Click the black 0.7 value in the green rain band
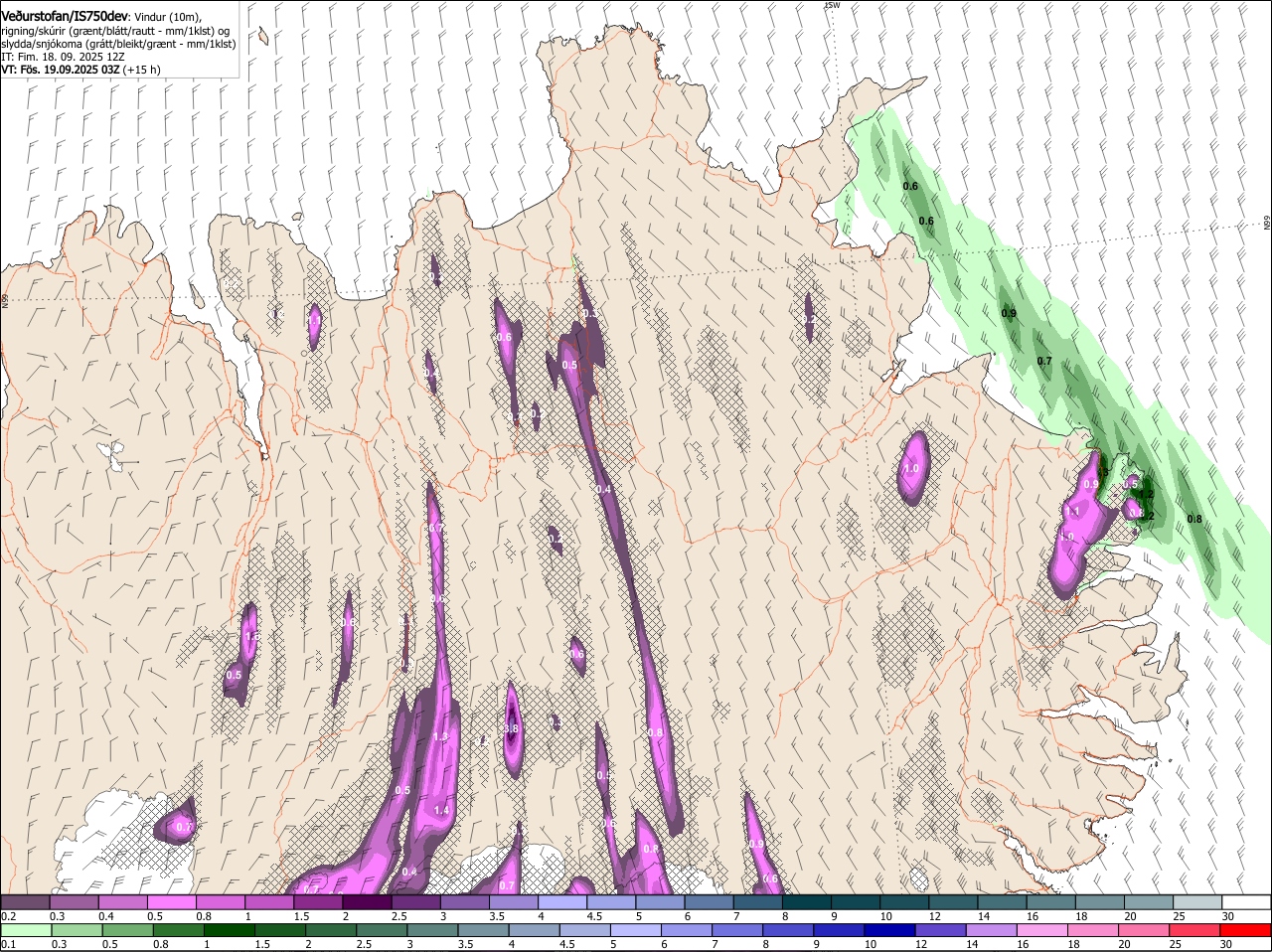The height and width of the screenshot is (952, 1272). pyautogui.click(x=1044, y=361)
